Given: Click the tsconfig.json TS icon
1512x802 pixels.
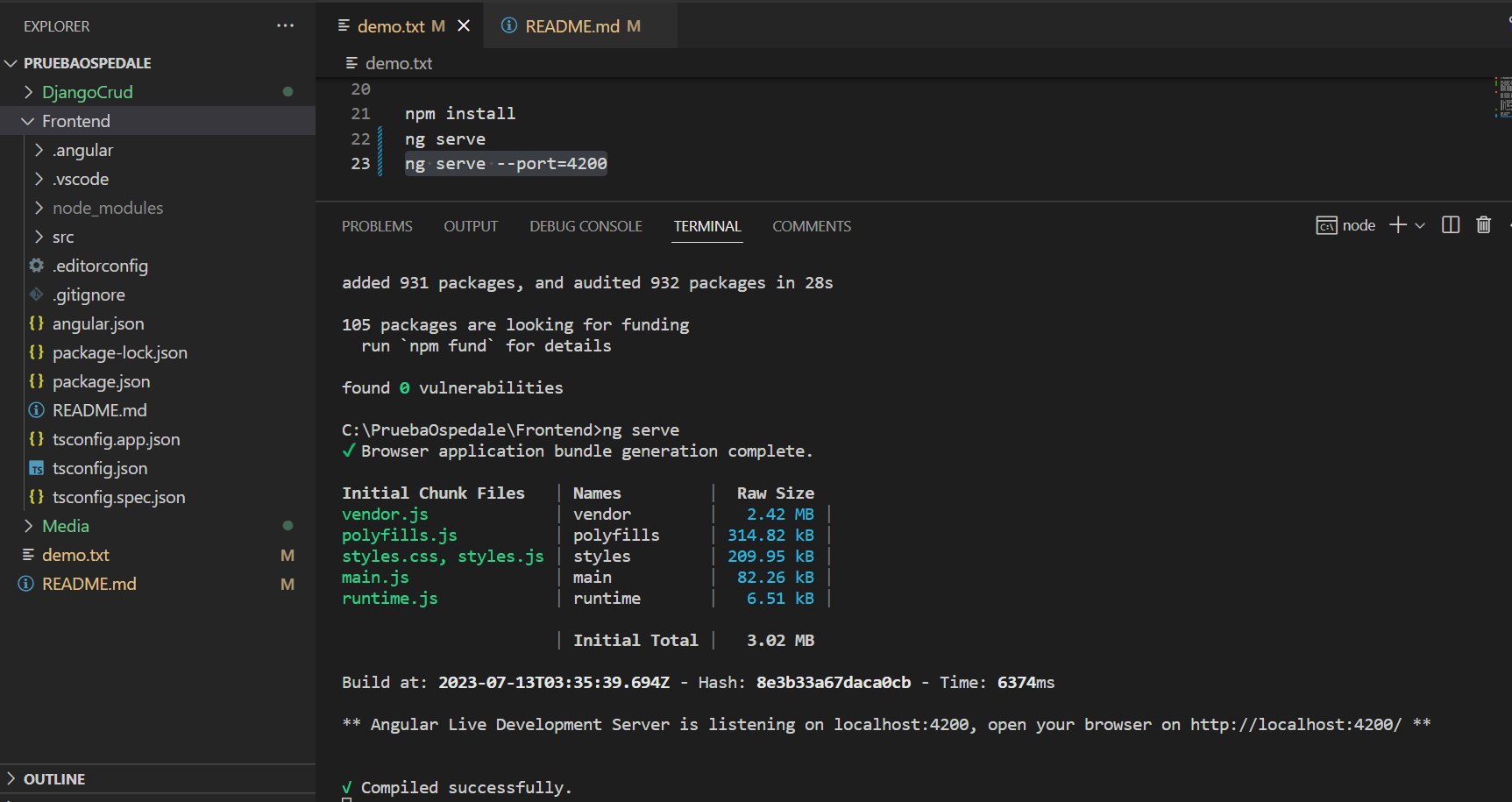Looking at the screenshot, I should (36, 468).
